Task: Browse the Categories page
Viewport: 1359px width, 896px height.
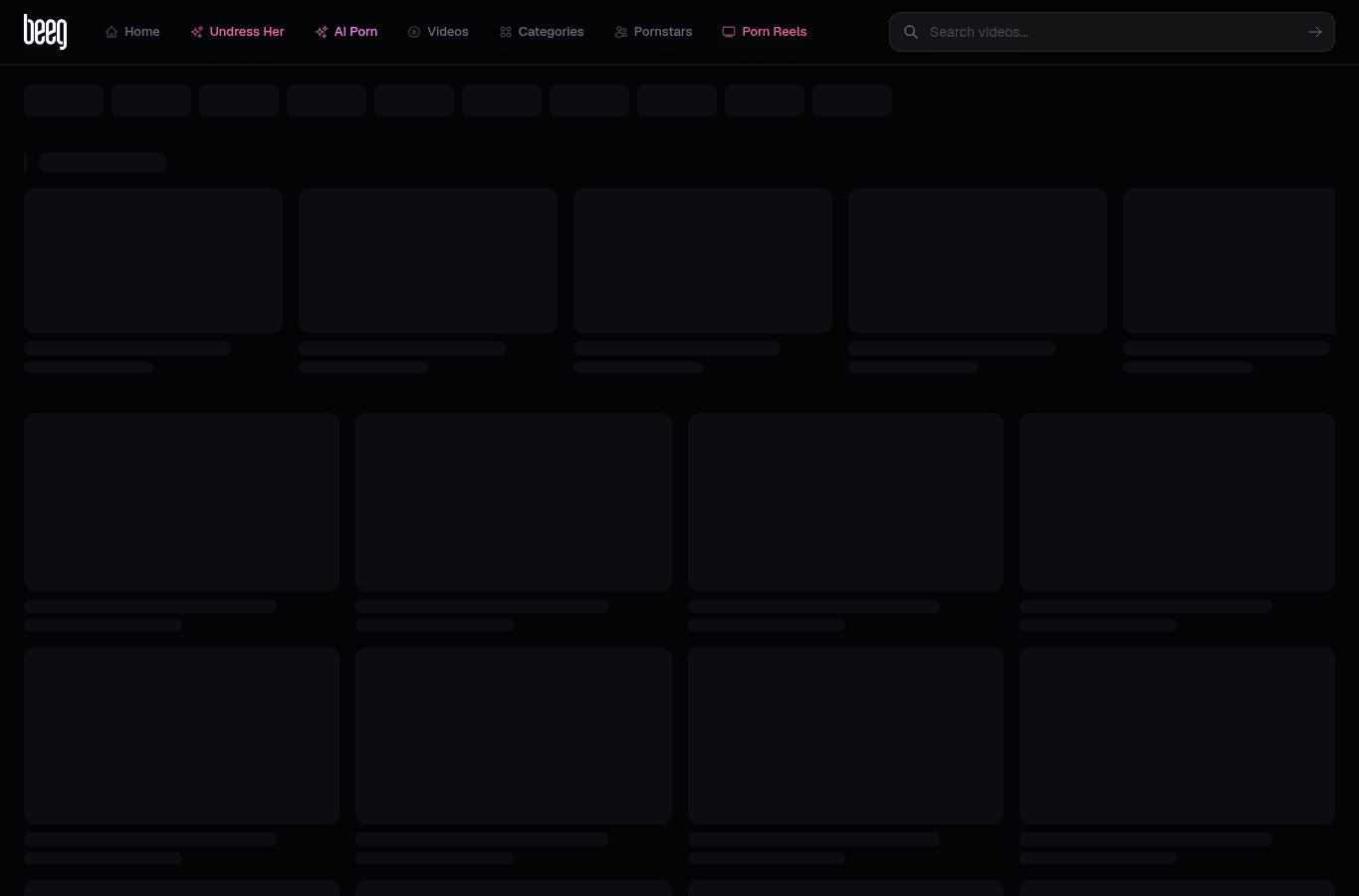Action: pyautogui.click(x=542, y=32)
